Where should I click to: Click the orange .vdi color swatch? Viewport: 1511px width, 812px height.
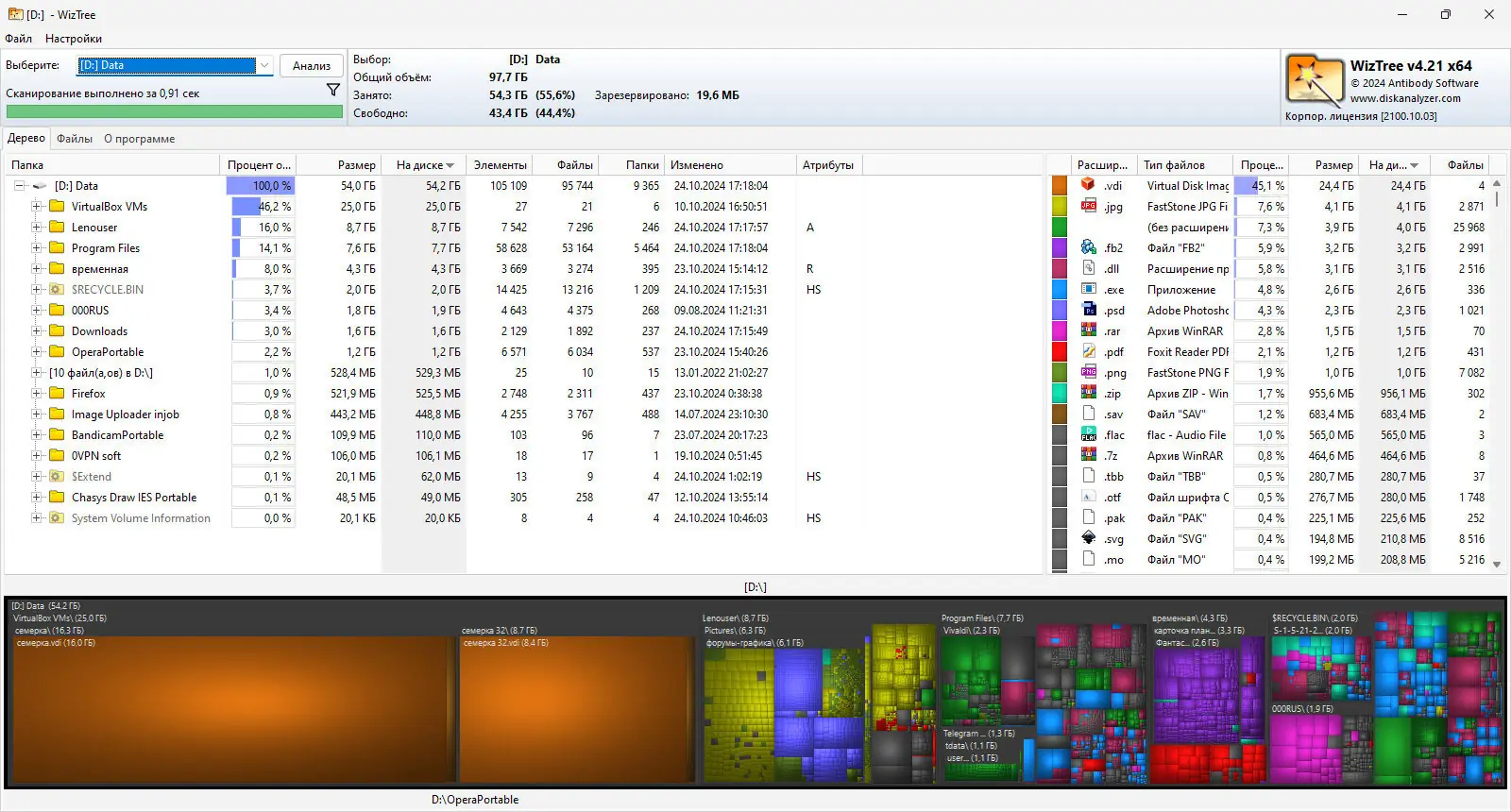[1060, 185]
